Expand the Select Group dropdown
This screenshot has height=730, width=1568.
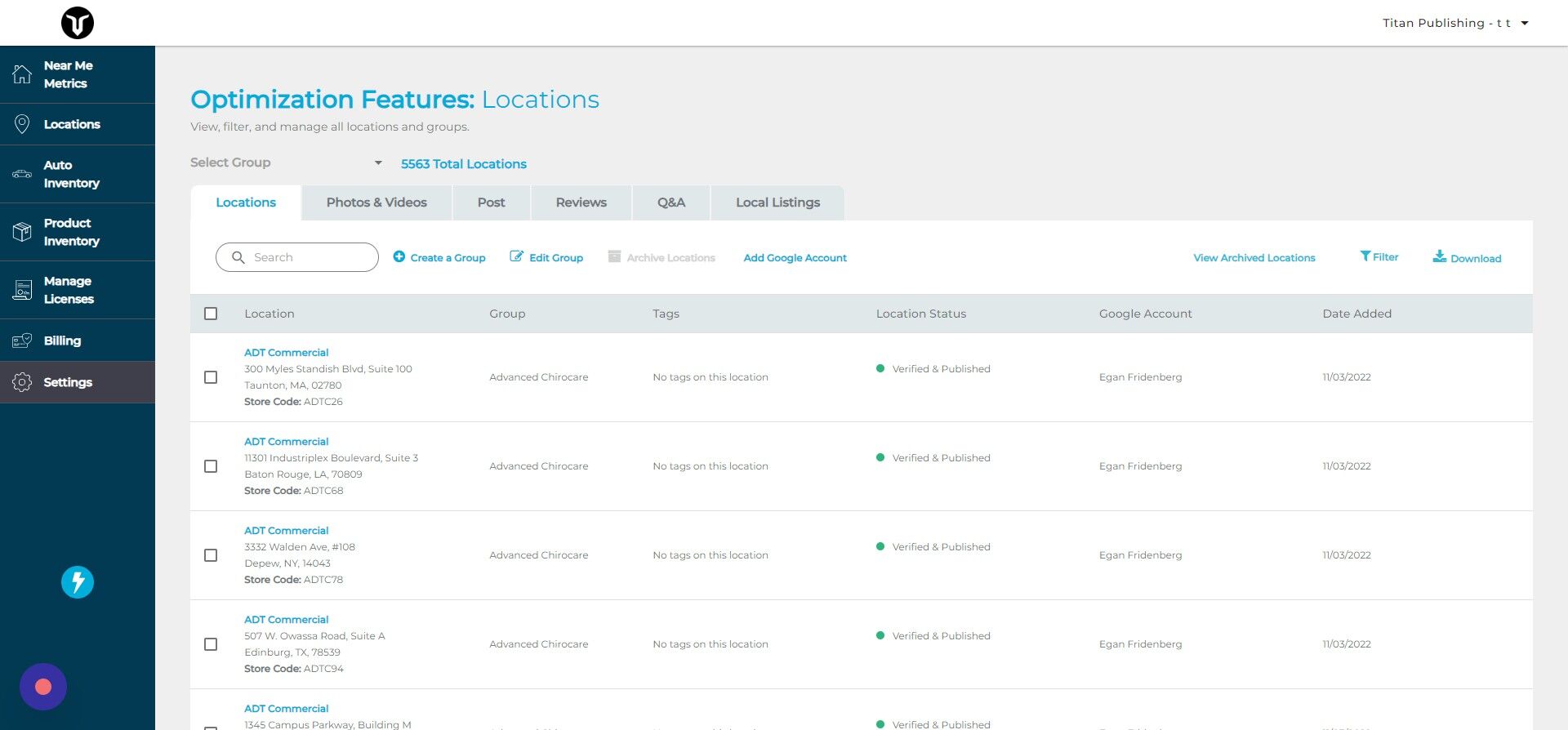coord(287,162)
